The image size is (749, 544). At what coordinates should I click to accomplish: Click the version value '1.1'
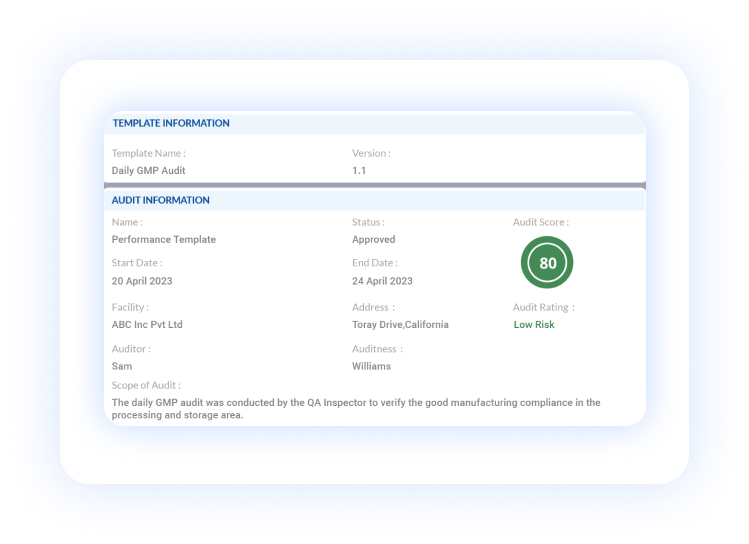click(x=359, y=171)
